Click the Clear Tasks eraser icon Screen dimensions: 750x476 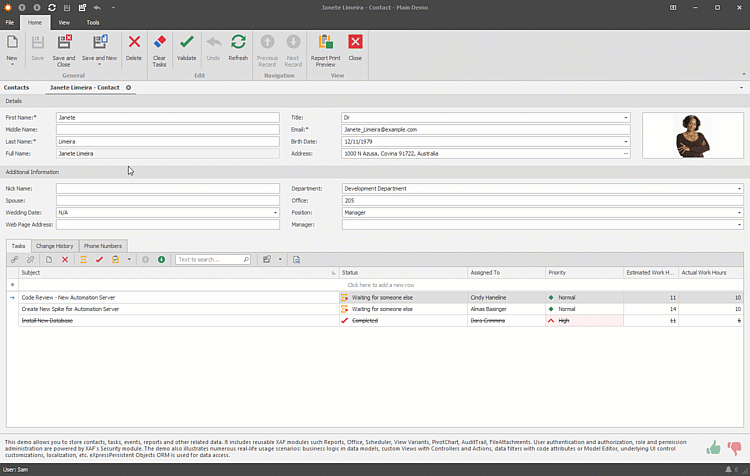160,43
